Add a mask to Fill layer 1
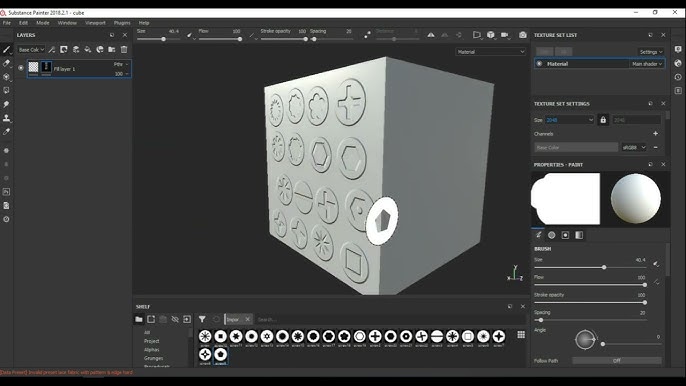 64,50
